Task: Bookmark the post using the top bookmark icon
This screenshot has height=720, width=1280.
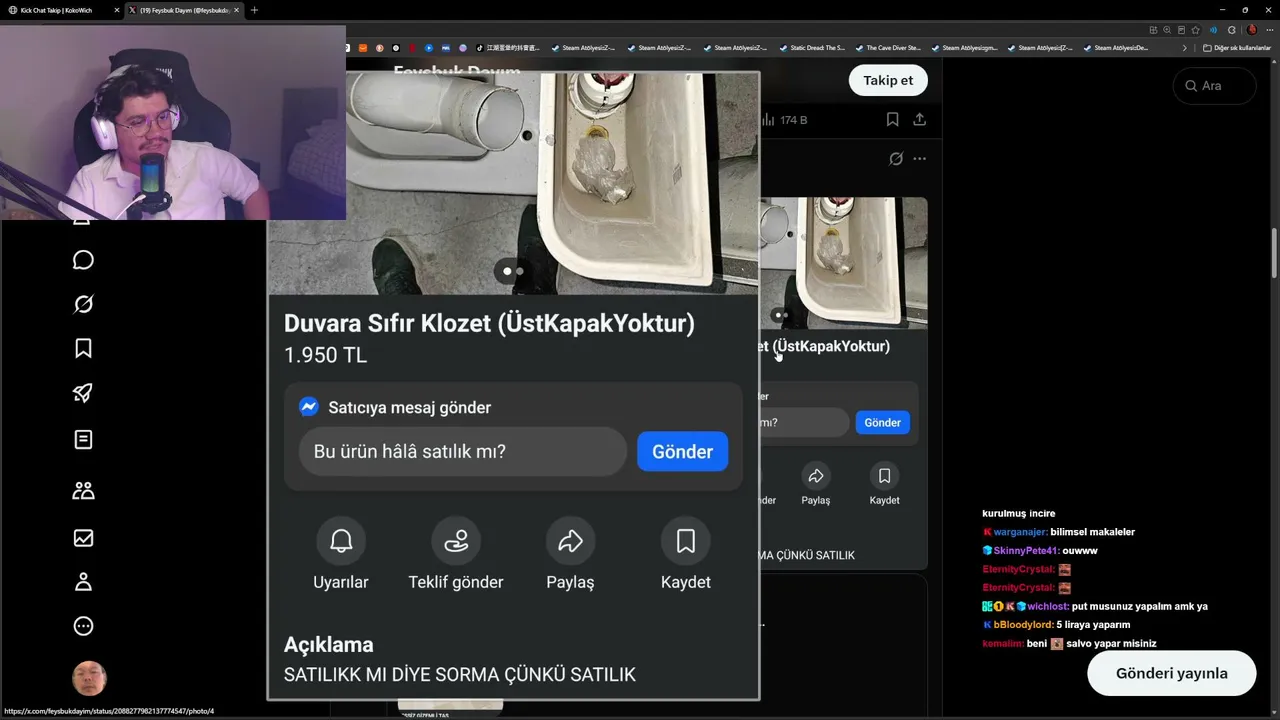Action: click(x=892, y=120)
